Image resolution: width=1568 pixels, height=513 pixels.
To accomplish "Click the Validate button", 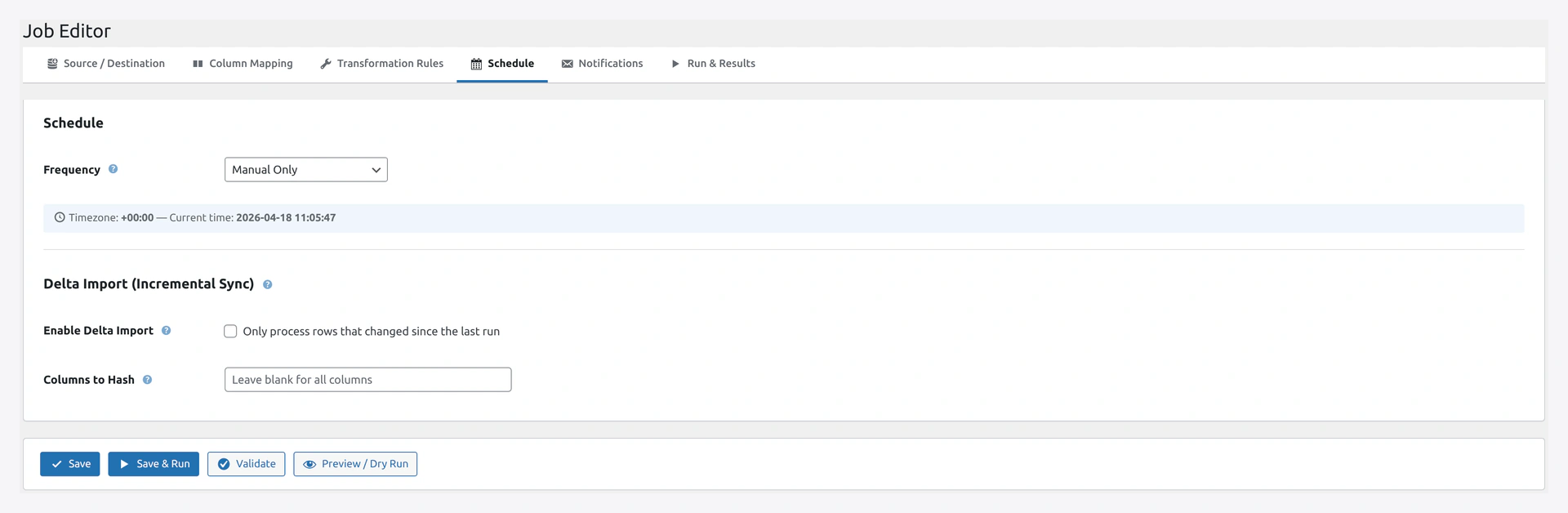I will pos(246,464).
